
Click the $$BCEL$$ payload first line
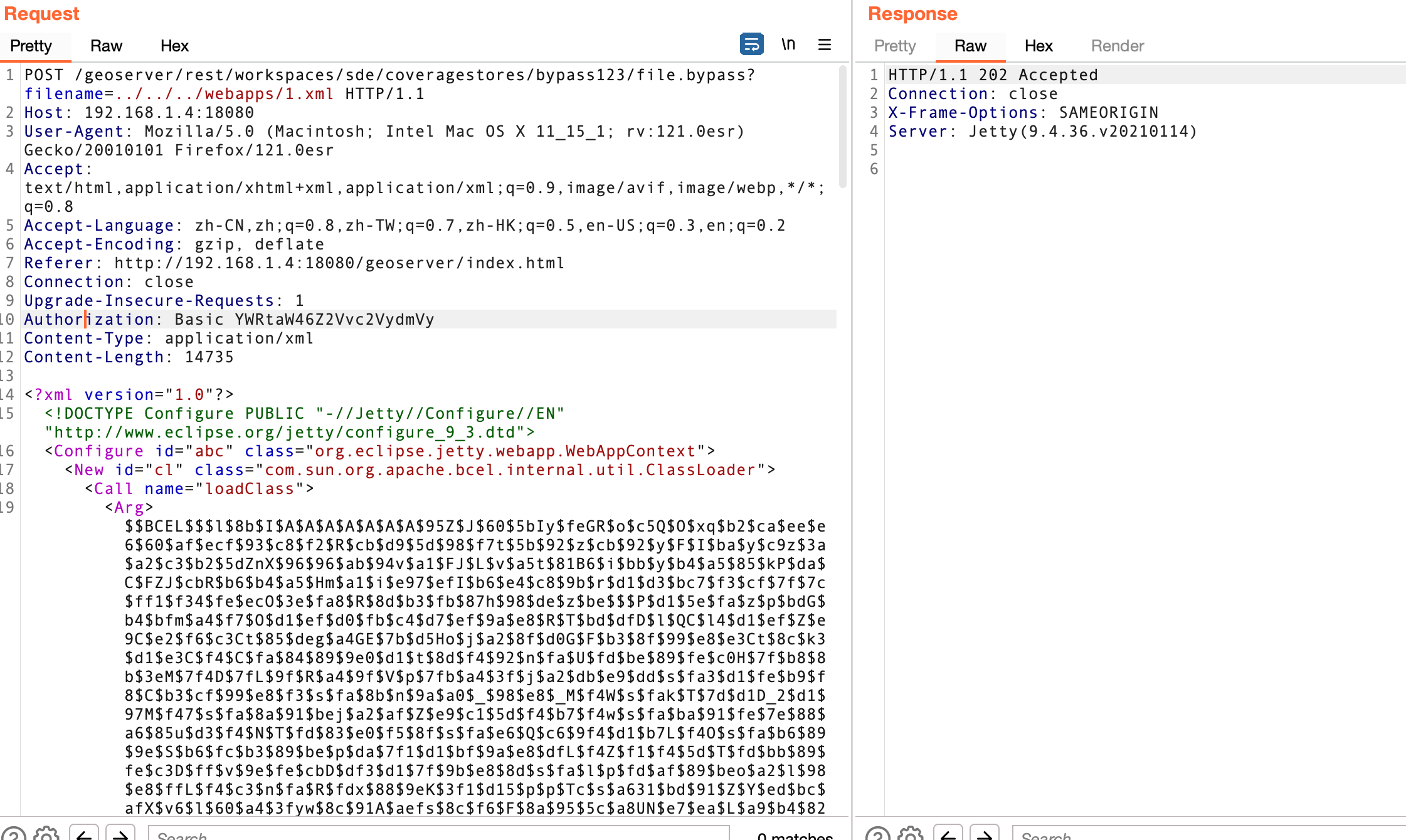[x=475, y=526]
